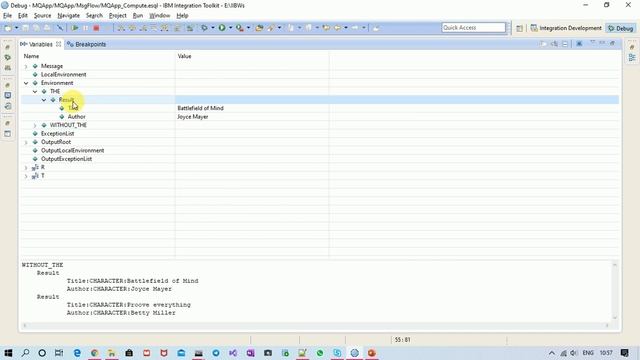
Task: Open the Window menu
Action: (x=160, y=16)
